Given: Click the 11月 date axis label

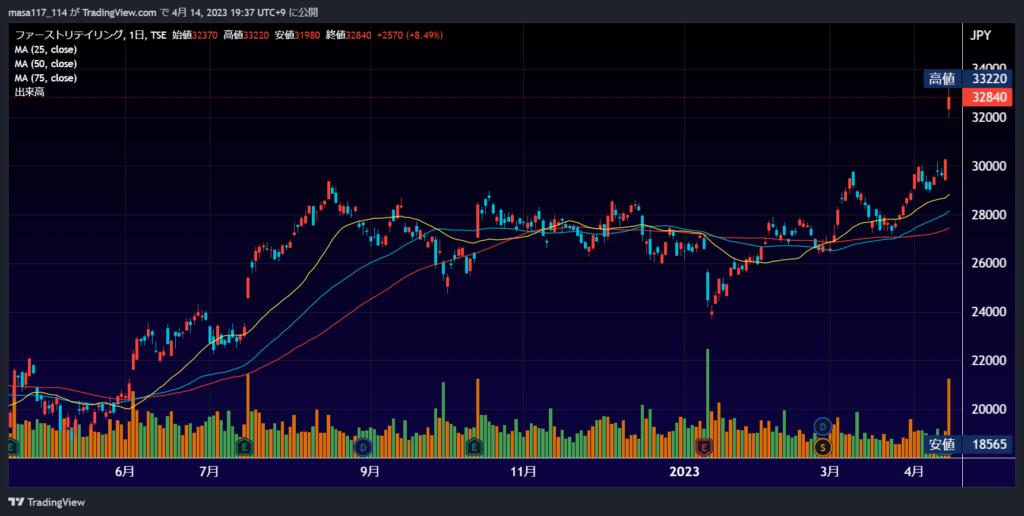Looking at the screenshot, I should [523, 471].
